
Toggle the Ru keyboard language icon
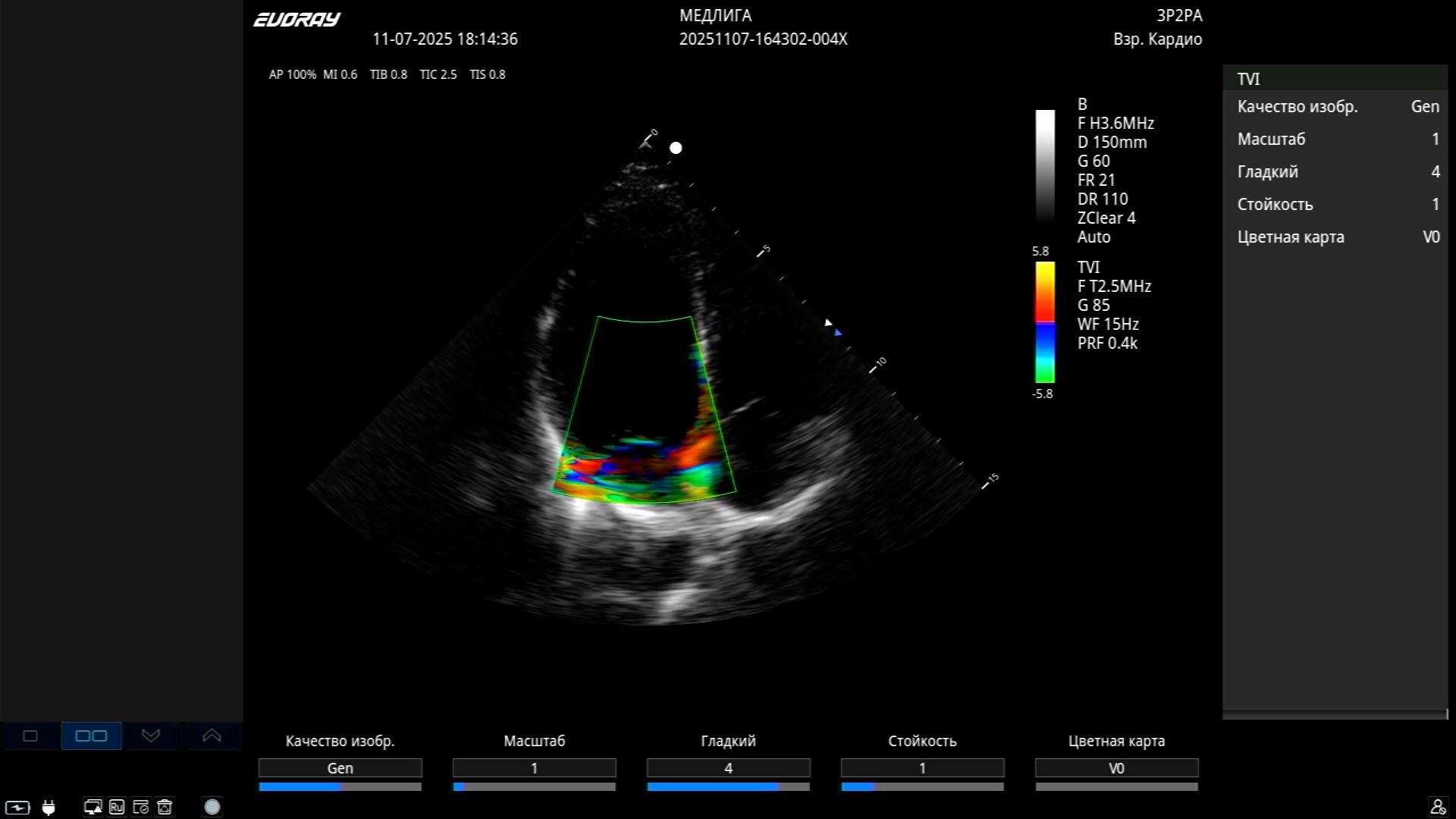pos(116,808)
